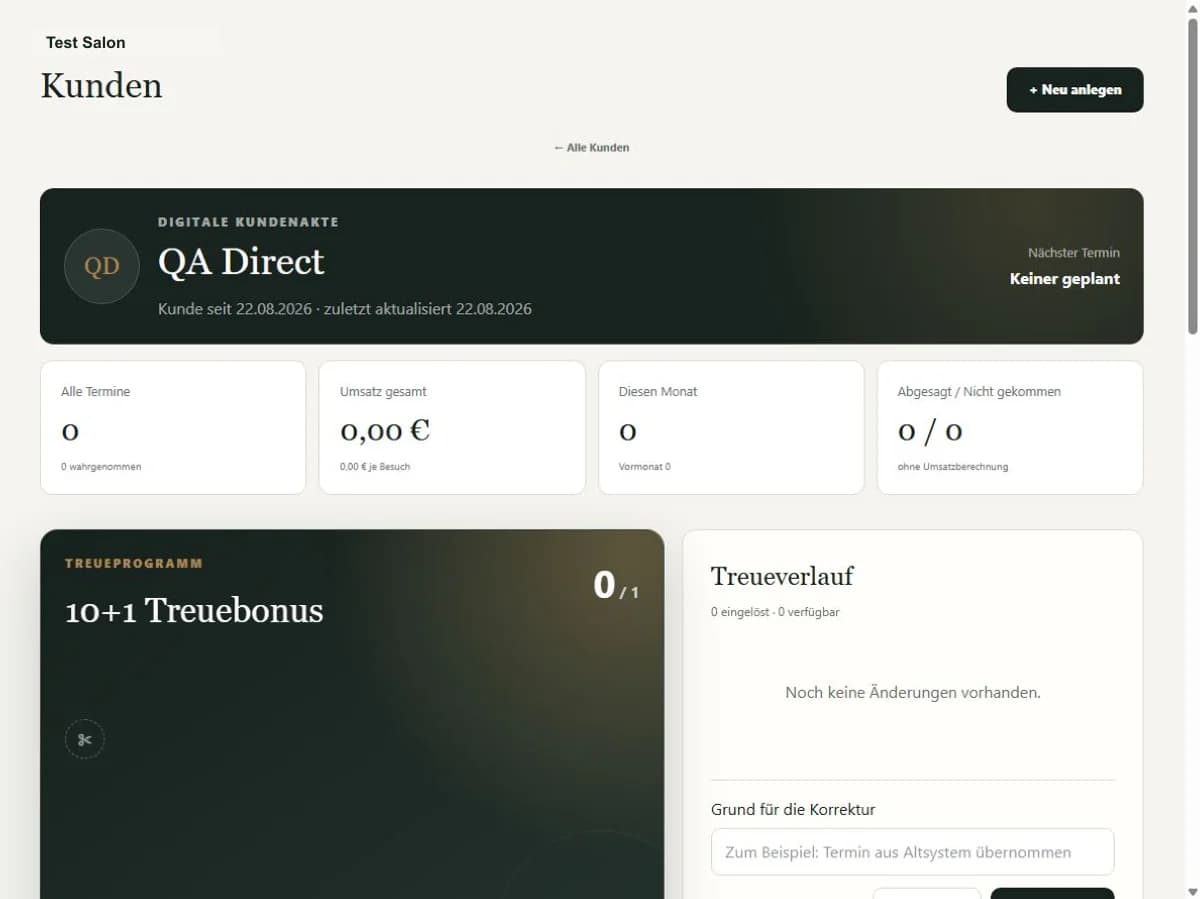Image resolution: width=1200 pixels, height=899 pixels.
Task: Click 'ohne Umsatzberechnung' text
Action: point(953,467)
